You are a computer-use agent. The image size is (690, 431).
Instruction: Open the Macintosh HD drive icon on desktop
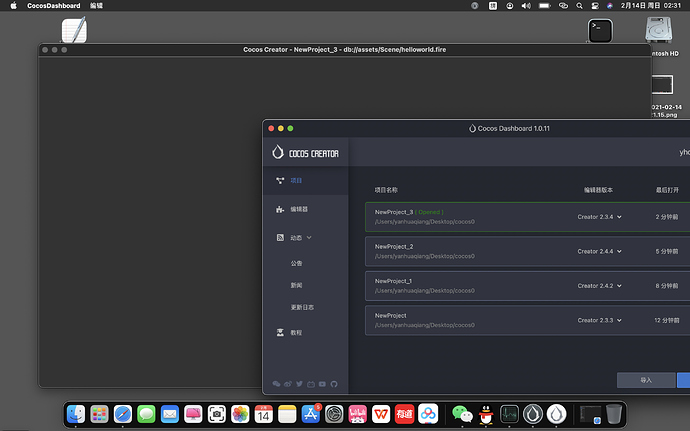(659, 29)
